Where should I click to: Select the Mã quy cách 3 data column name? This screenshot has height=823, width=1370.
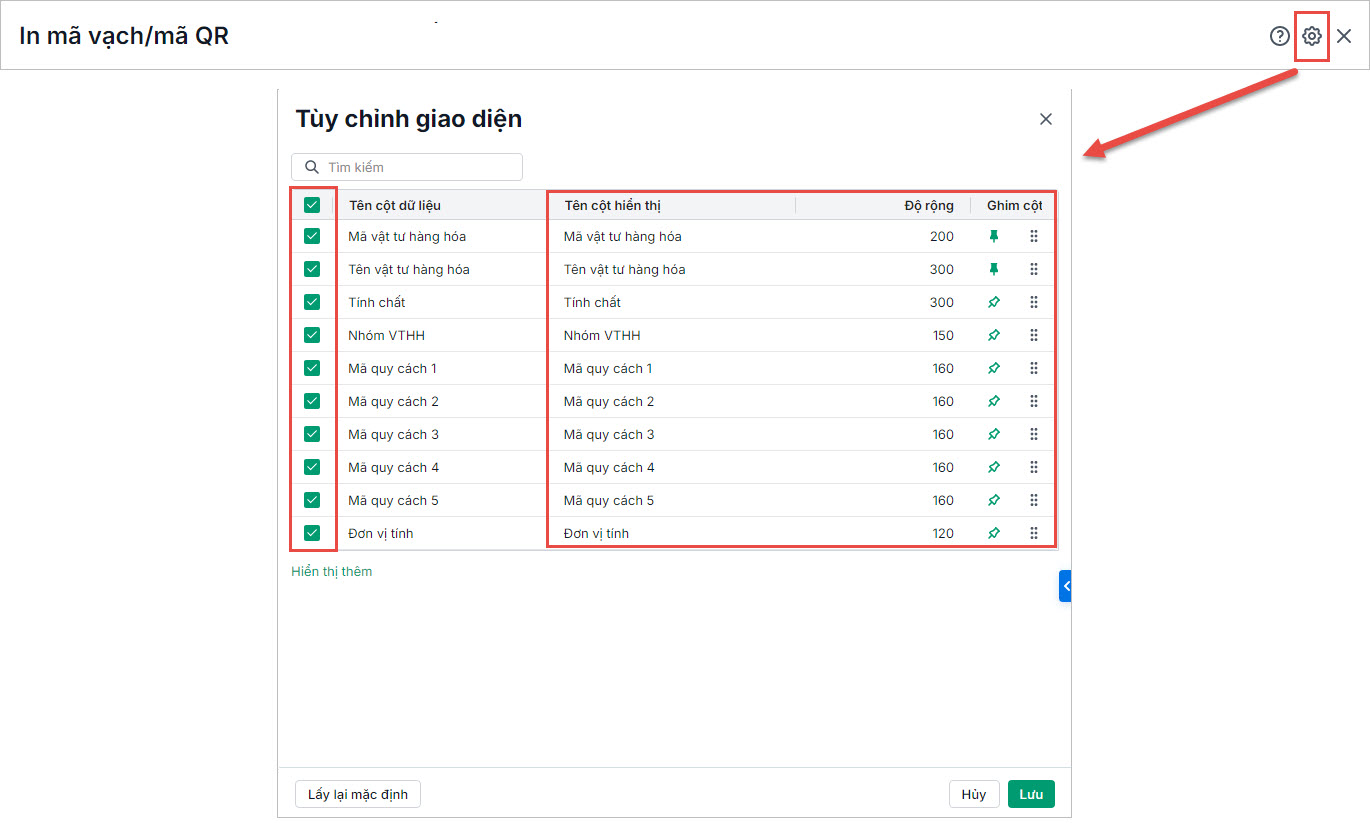point(394,435)
